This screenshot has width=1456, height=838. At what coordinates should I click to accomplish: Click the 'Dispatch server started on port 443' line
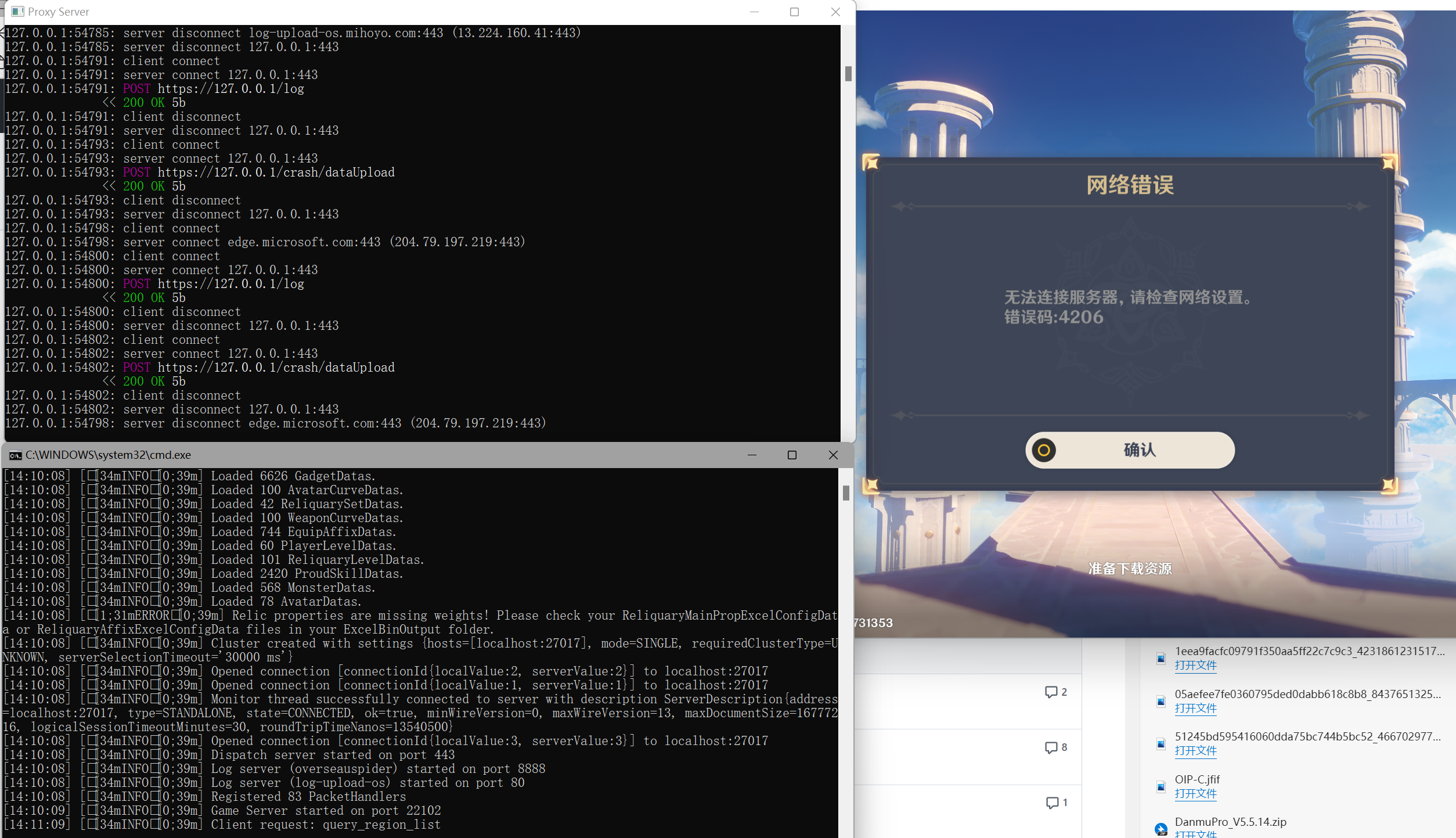(x=229, y=755)
